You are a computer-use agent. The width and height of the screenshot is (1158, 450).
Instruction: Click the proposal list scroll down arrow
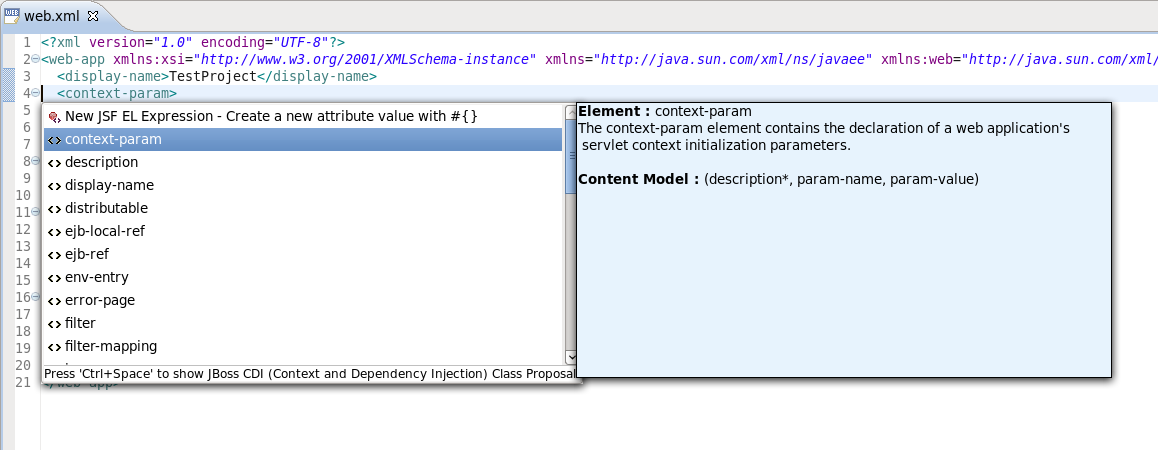(x=571, y=356)
